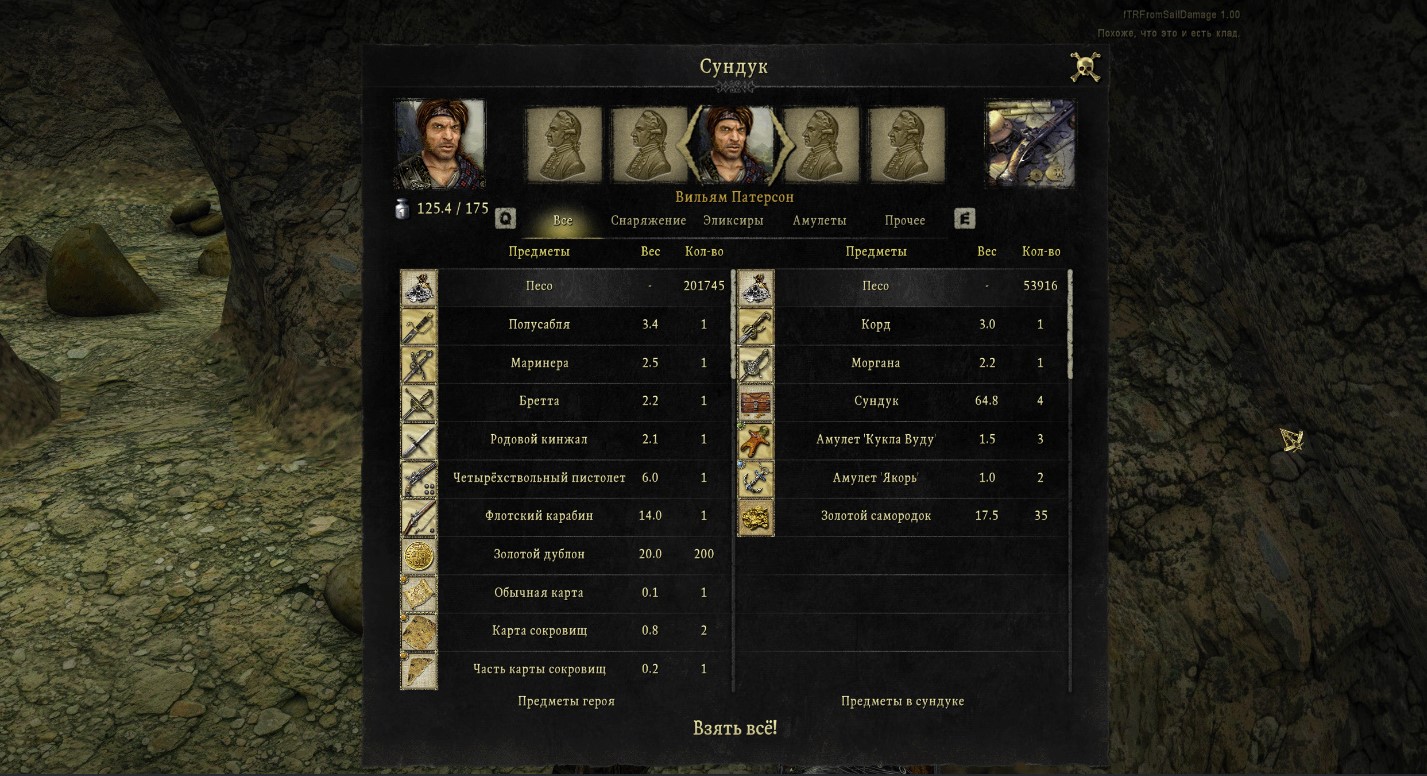
Task: Click the chest contents thumbnail picture
Action: tap(1030, 143)
